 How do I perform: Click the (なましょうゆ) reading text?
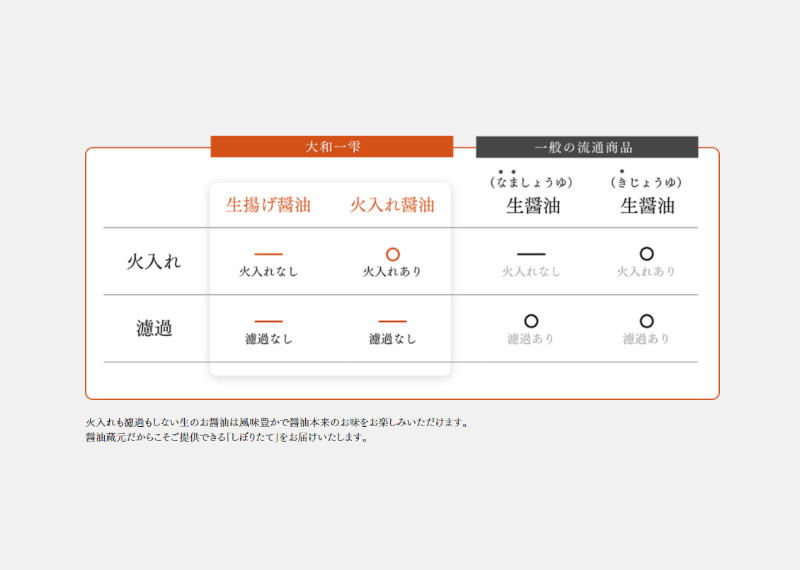(531, 182)
